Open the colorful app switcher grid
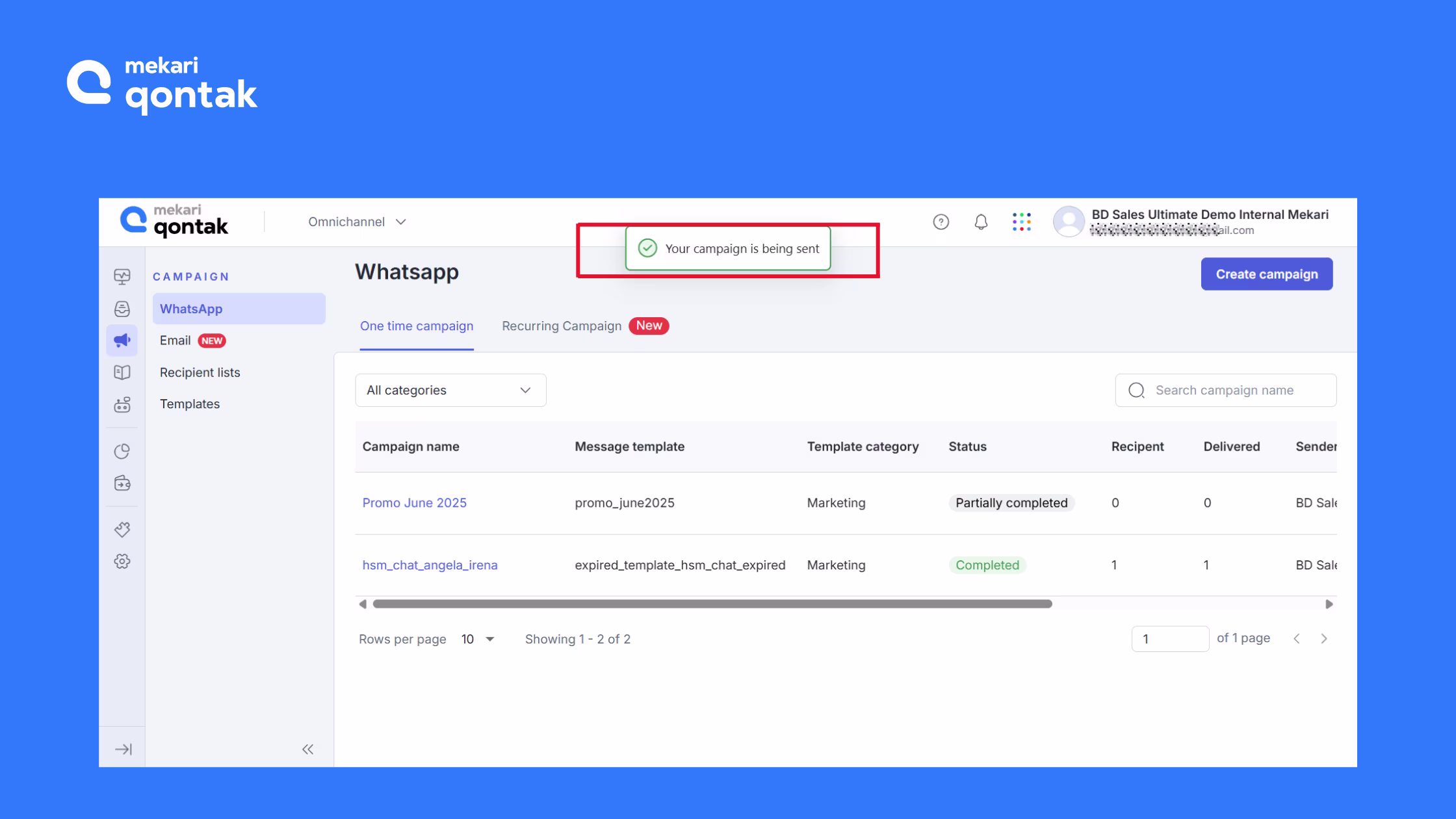 [1021, 222]
